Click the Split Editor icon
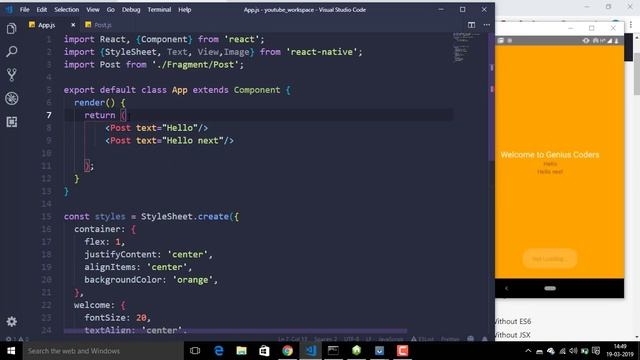Image resolution: width=640 pixels, height=360 pixels. [x=471, y=25]
